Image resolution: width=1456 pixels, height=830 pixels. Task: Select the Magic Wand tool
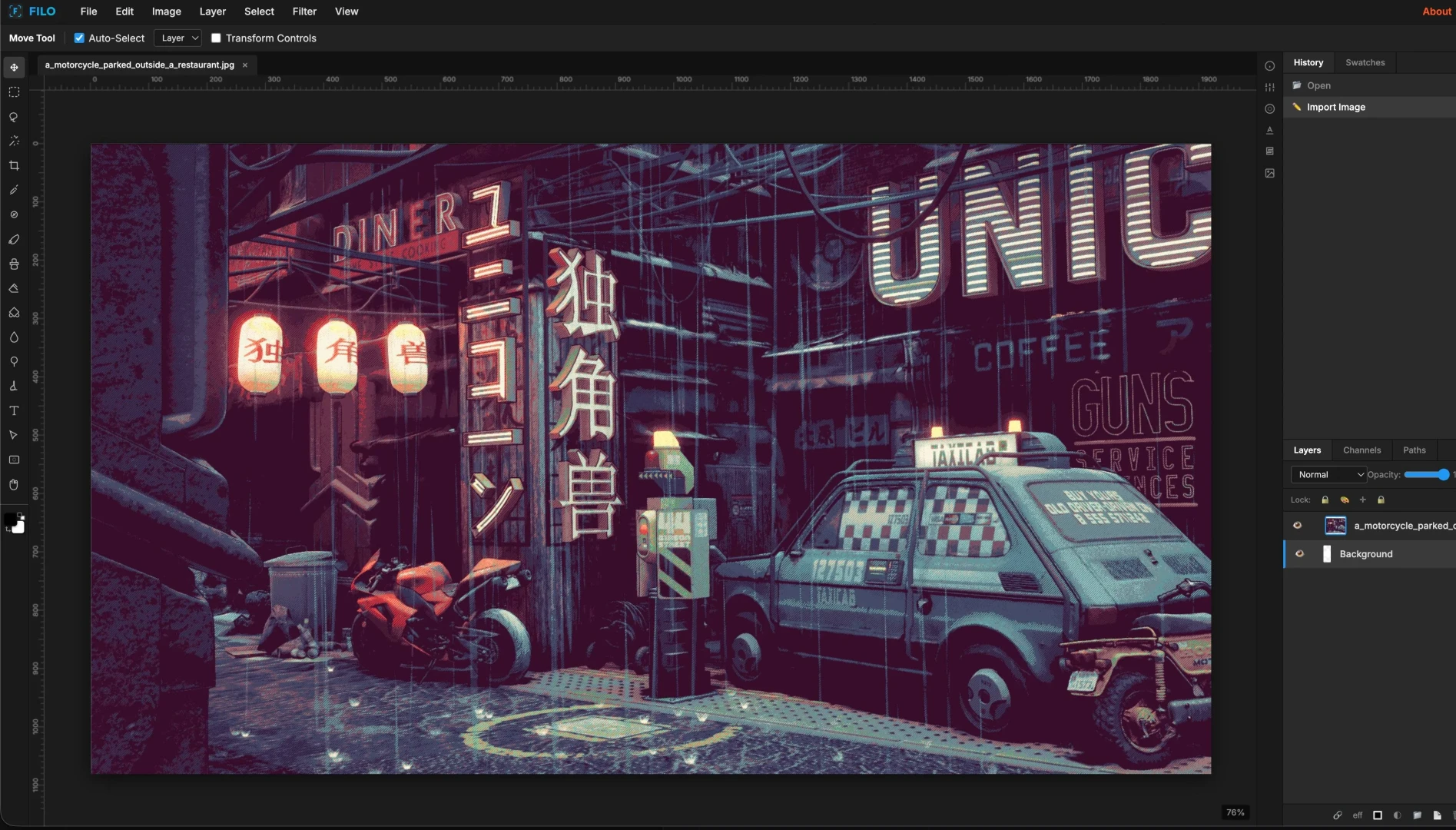(14, 141)
